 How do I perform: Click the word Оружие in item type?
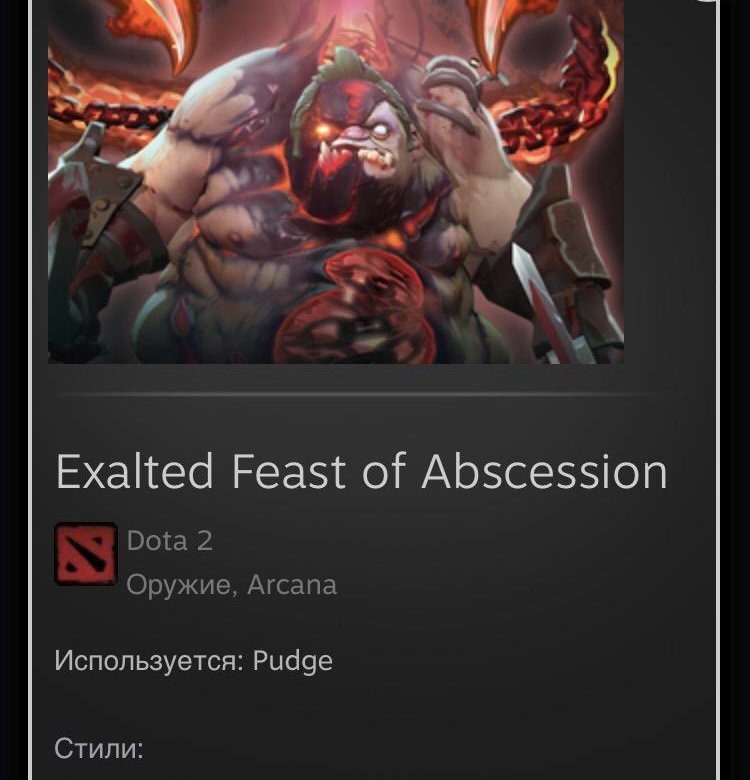(x=179, y=585)
